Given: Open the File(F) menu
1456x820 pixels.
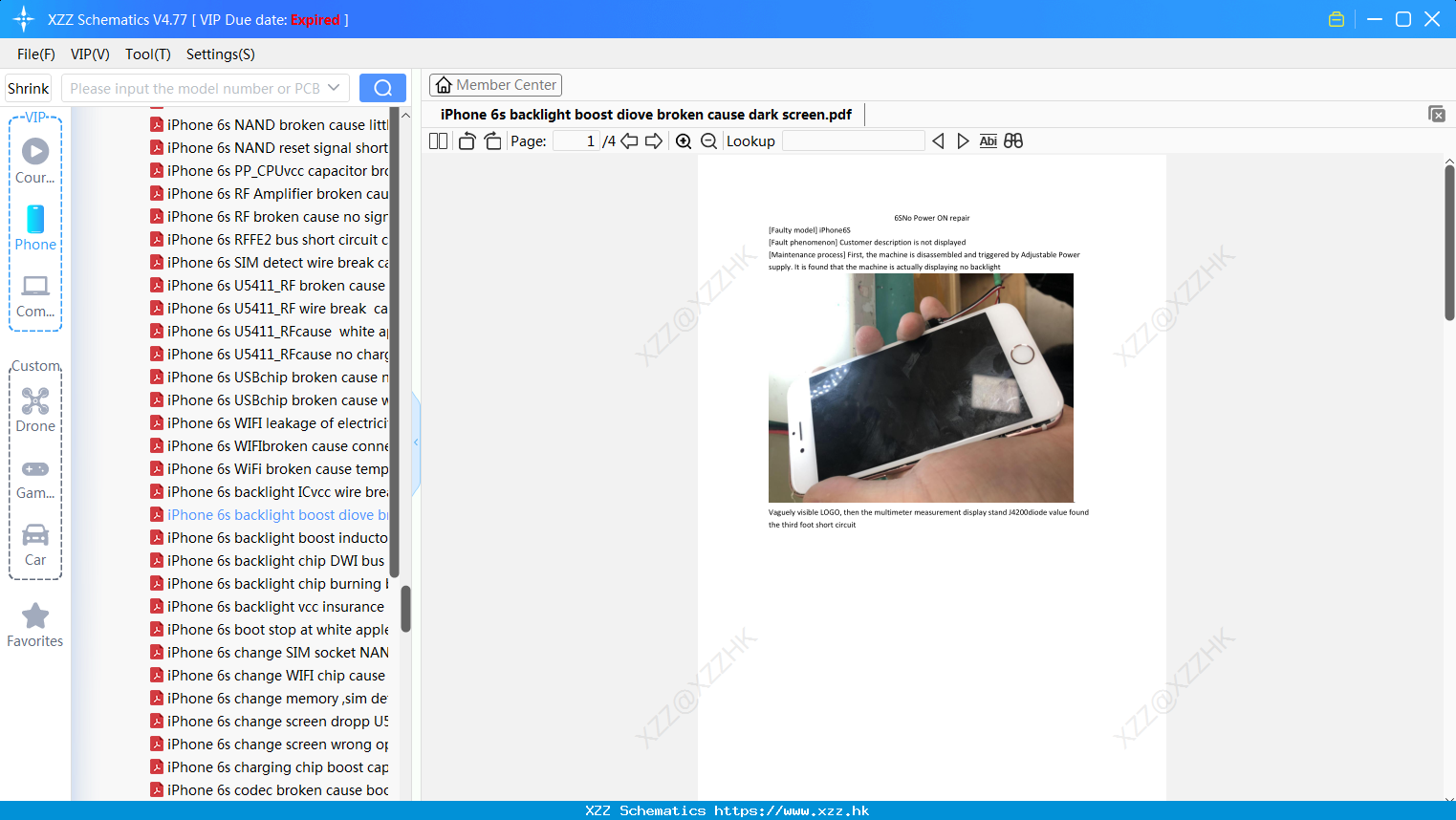Looking at the screenshot, I should [x=36, y=54].
